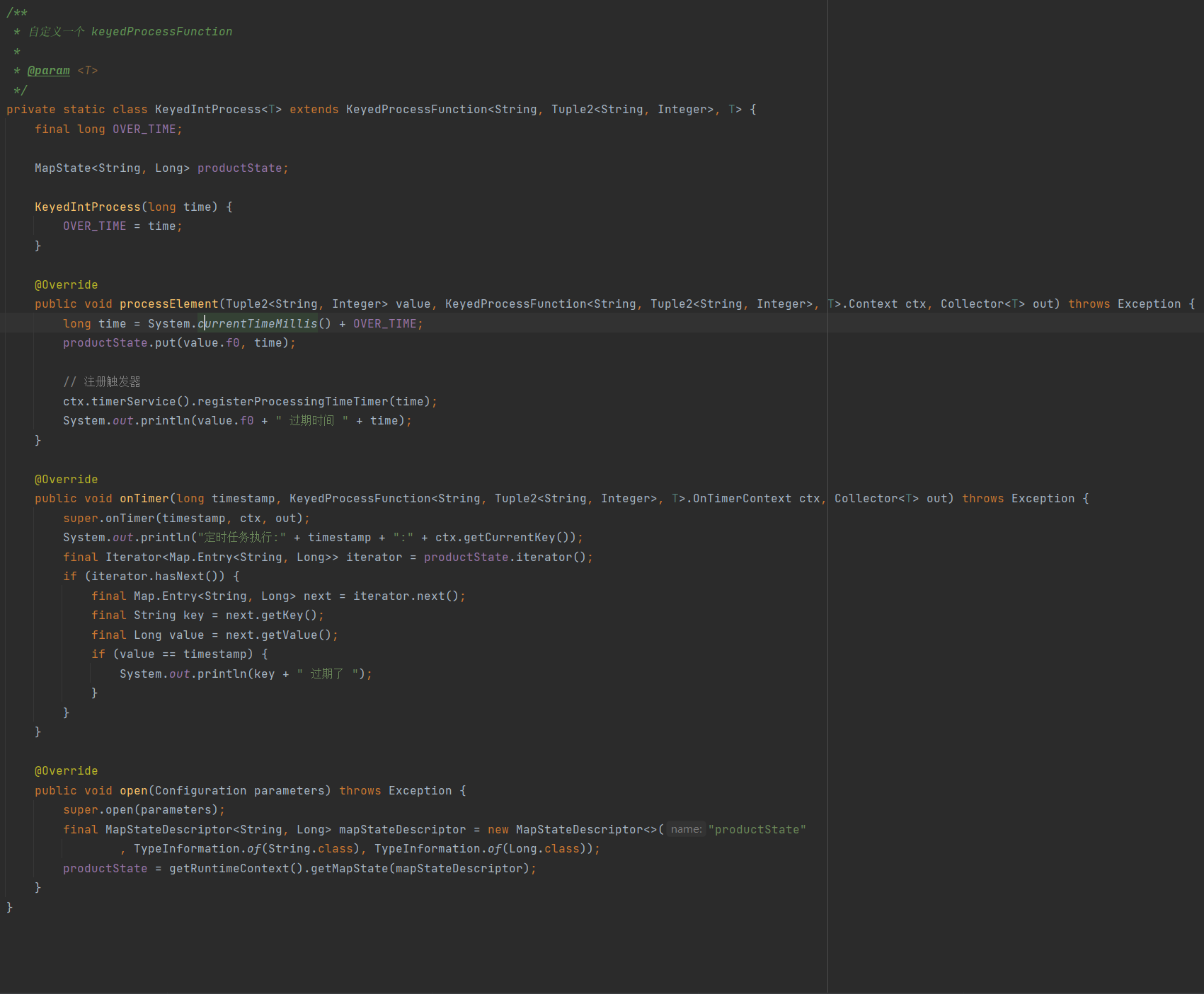The image size is (1204, 994).
Task: Click ctx.getCurrentKey() in the println
Action: point(505,538)
